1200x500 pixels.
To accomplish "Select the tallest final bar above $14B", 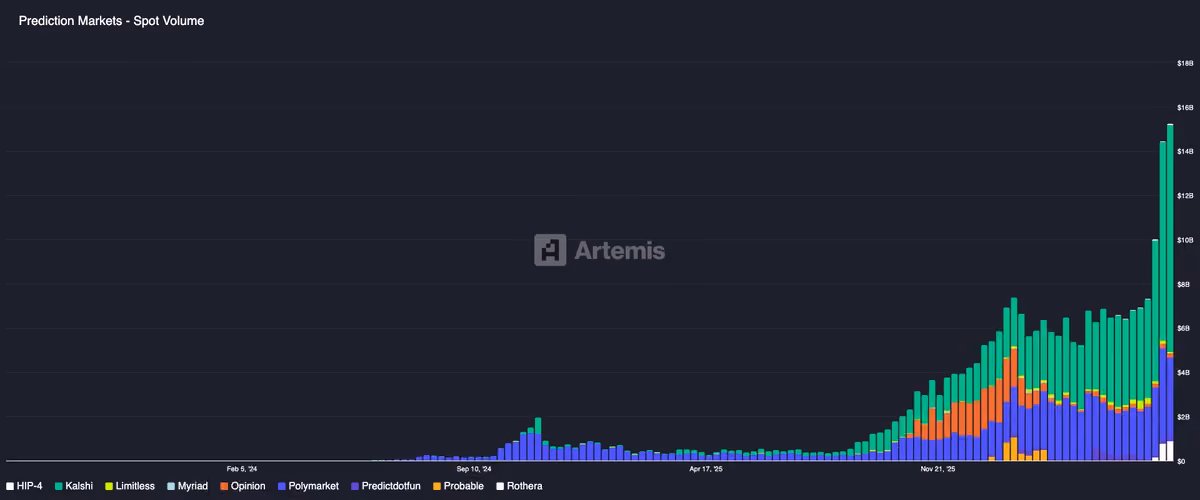I will coord(1170,292).
